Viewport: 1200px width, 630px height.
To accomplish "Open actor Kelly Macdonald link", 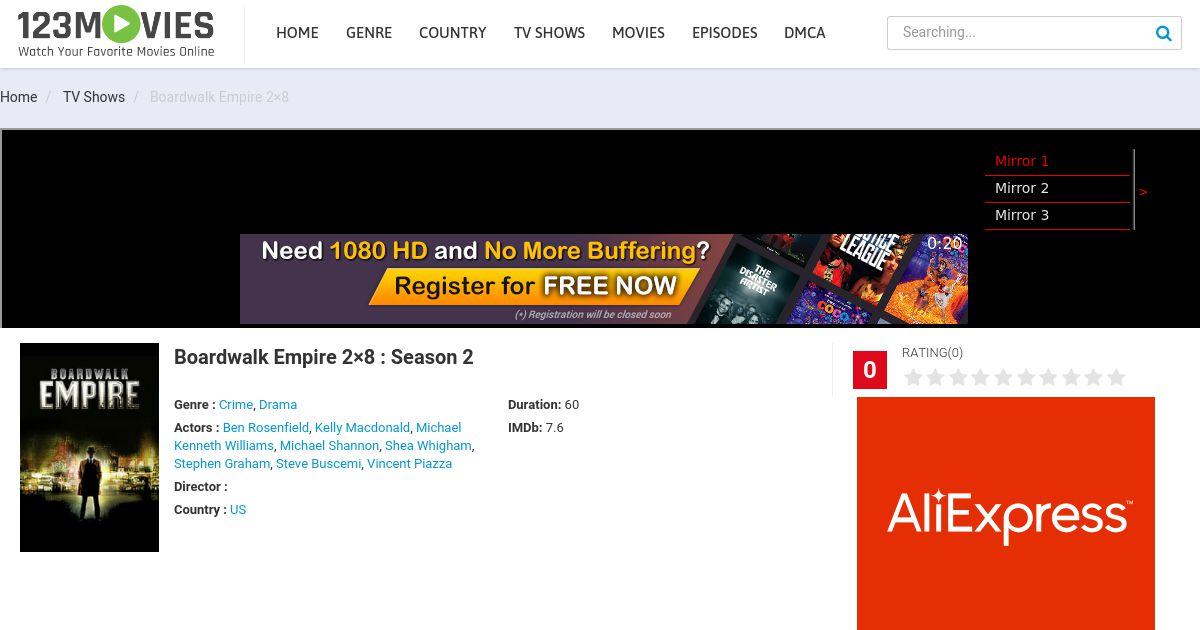I will click(362, 428).
